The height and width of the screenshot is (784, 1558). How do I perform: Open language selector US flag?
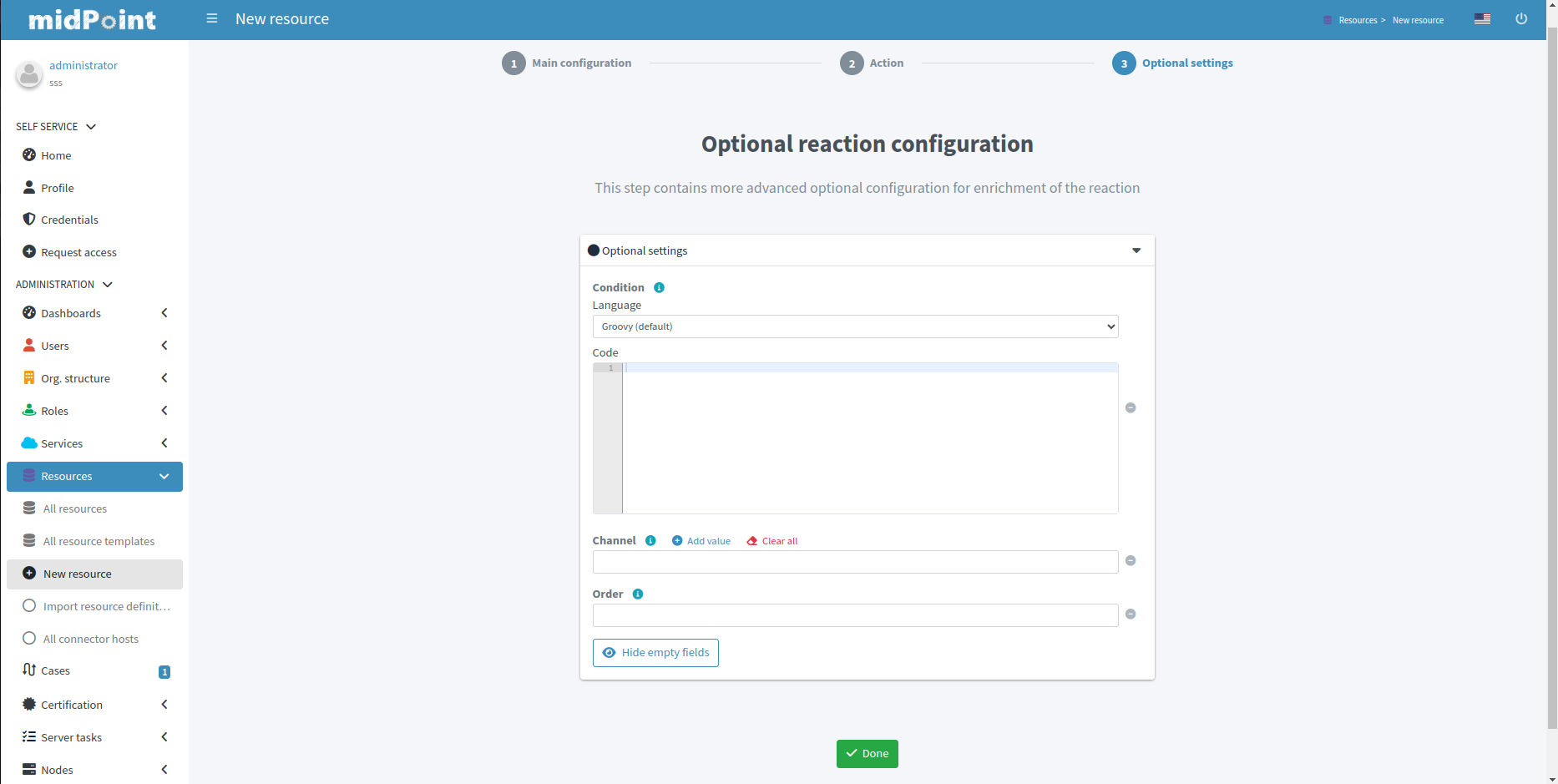click(1482, 19)
